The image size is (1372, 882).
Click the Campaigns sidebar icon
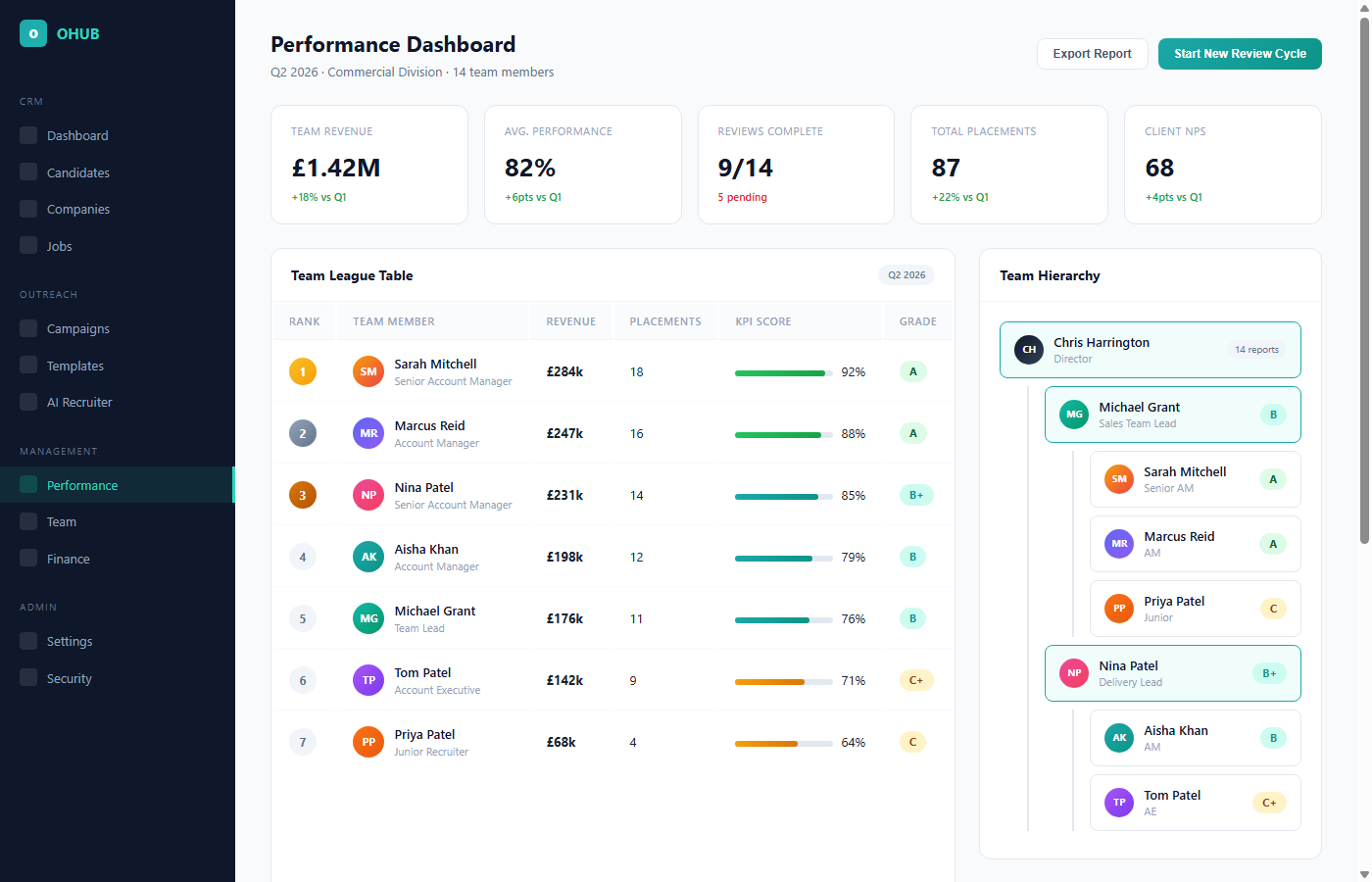pos(28,328)
